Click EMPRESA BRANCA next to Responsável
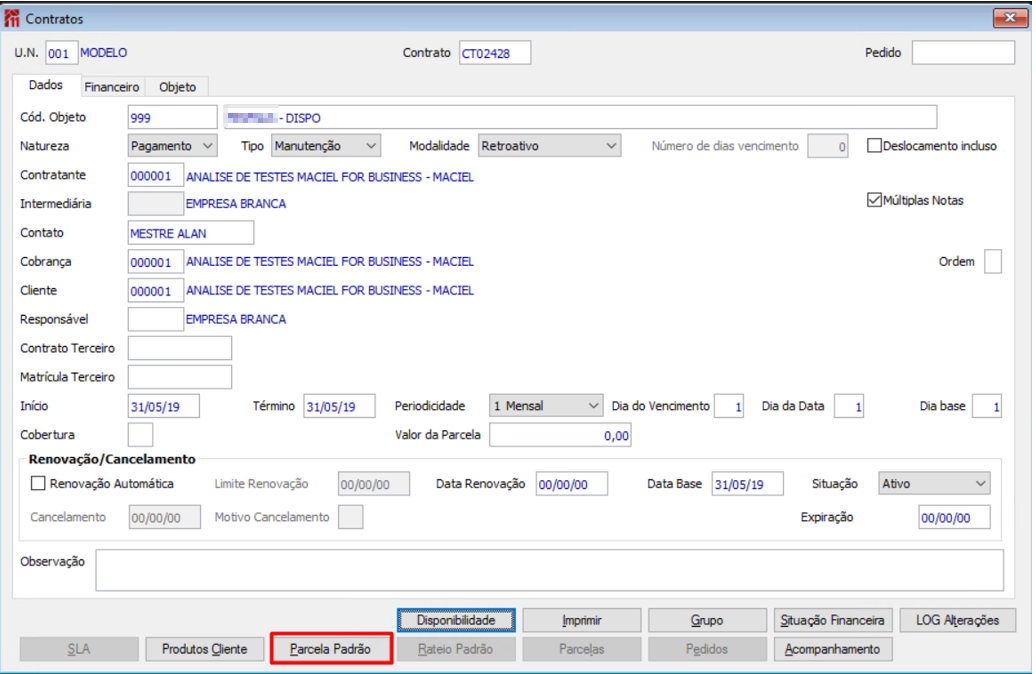 click(236, 319)
